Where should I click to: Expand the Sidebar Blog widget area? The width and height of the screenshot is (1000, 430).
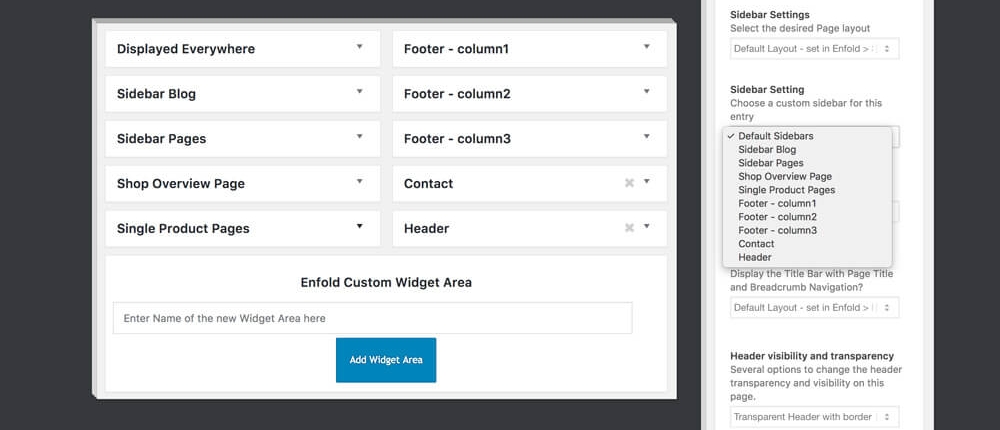pos(360,92)
